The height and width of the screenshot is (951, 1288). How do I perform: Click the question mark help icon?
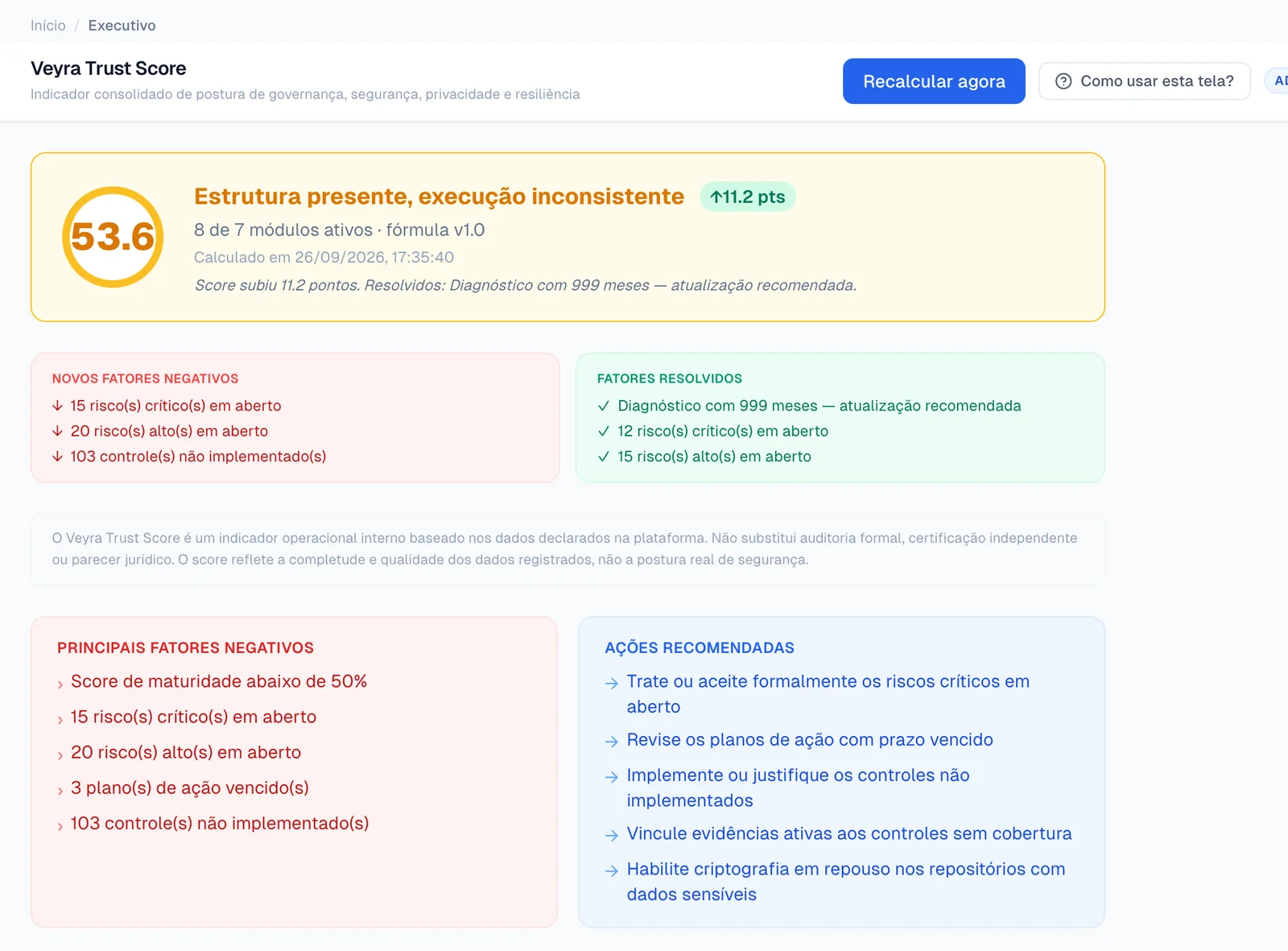tap(1063, 81)
